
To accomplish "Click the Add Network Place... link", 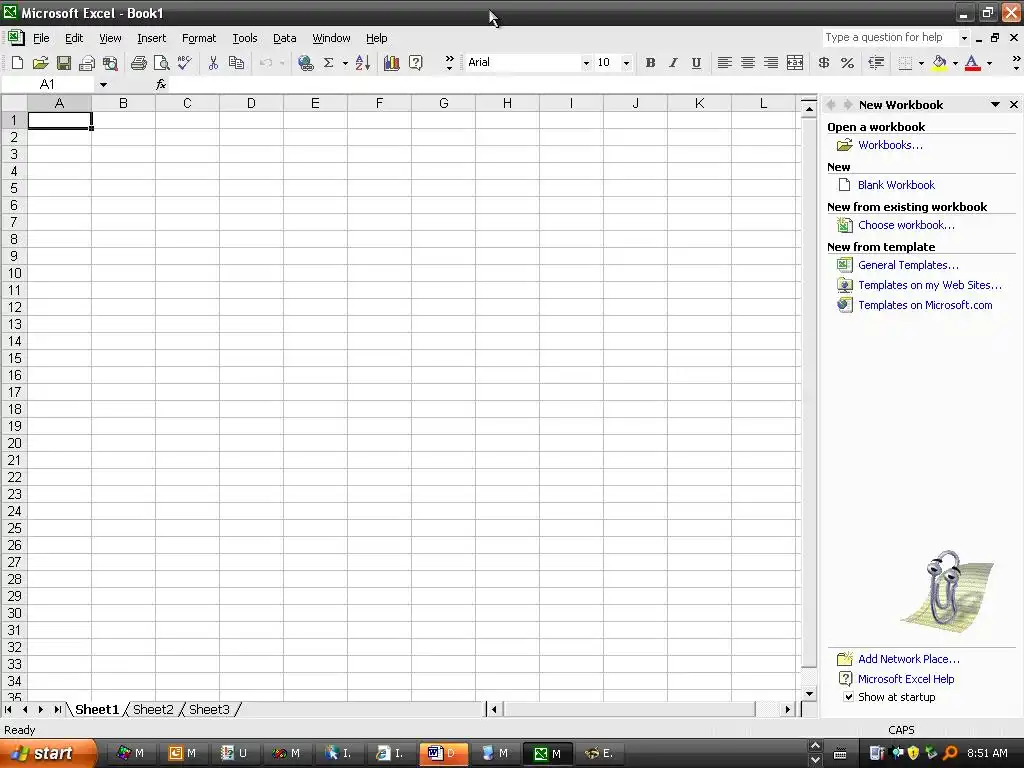I will [x=908, y=659].
